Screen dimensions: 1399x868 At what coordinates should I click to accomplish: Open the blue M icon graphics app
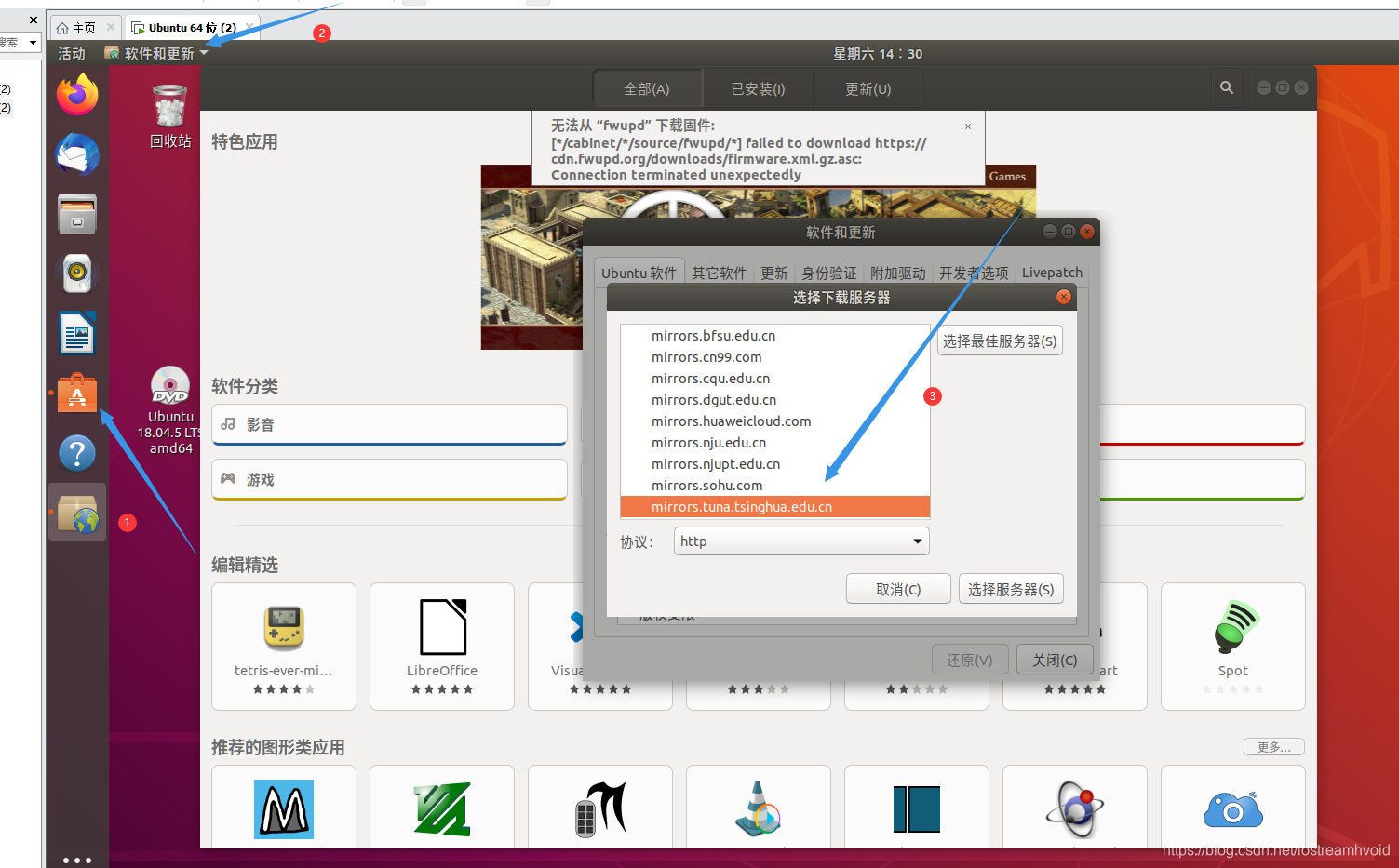click(x=284, y=808)
